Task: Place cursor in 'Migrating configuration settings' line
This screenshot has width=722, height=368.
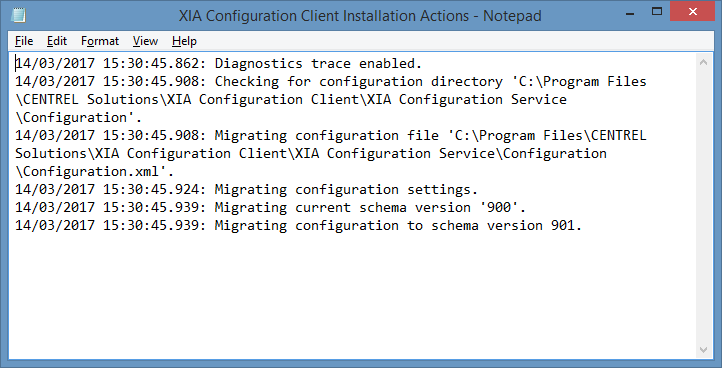Action: point(346,189)
